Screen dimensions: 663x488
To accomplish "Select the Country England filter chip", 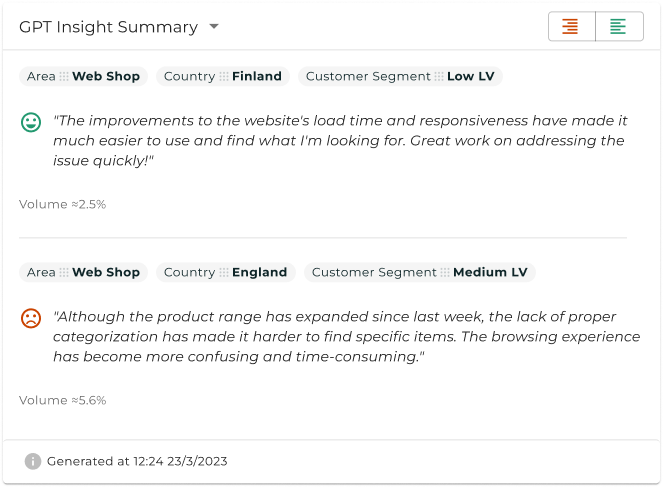I will point(226,272).
